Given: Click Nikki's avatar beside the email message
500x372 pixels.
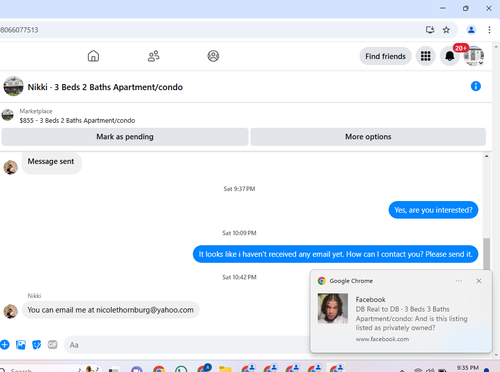Looking at the screenshot, I should (10, 311).
